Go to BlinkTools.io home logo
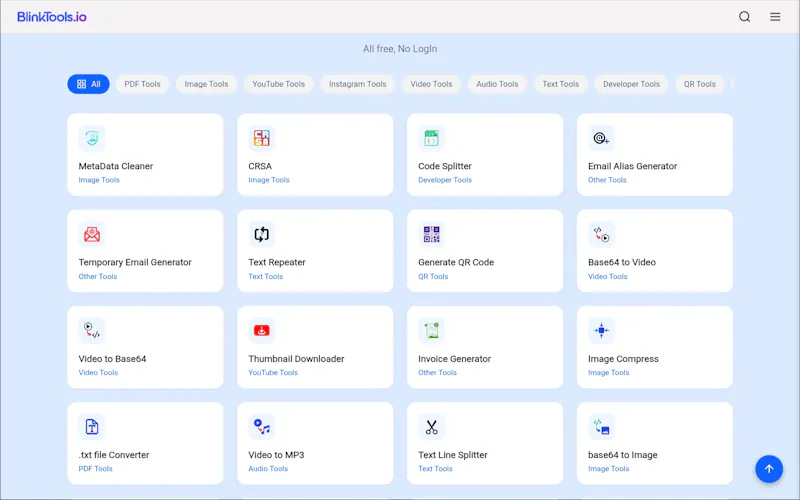Viewport: 800px width, 500px height. click(x=52, y=17)
